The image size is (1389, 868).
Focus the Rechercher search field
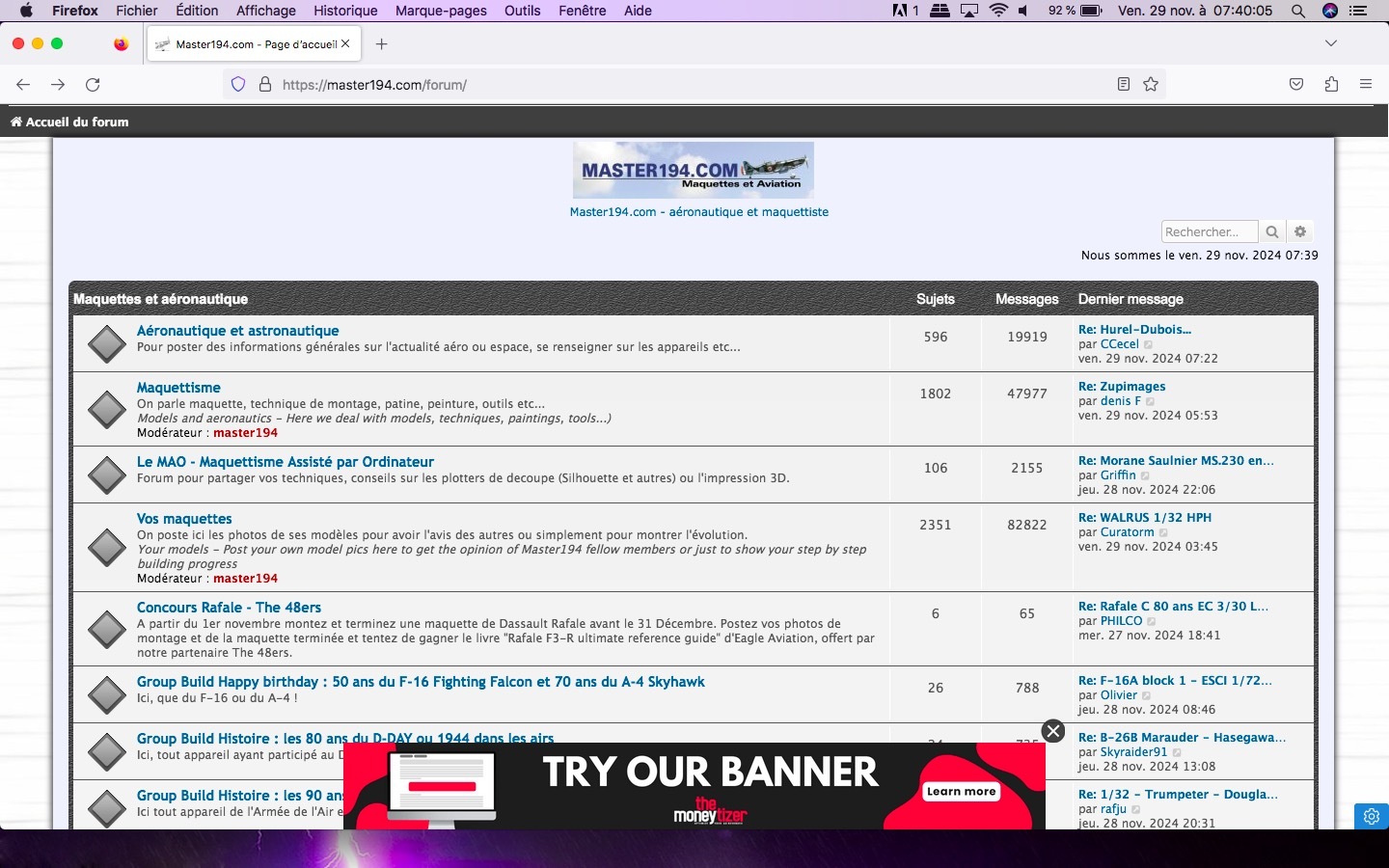tap(1210, 231)
